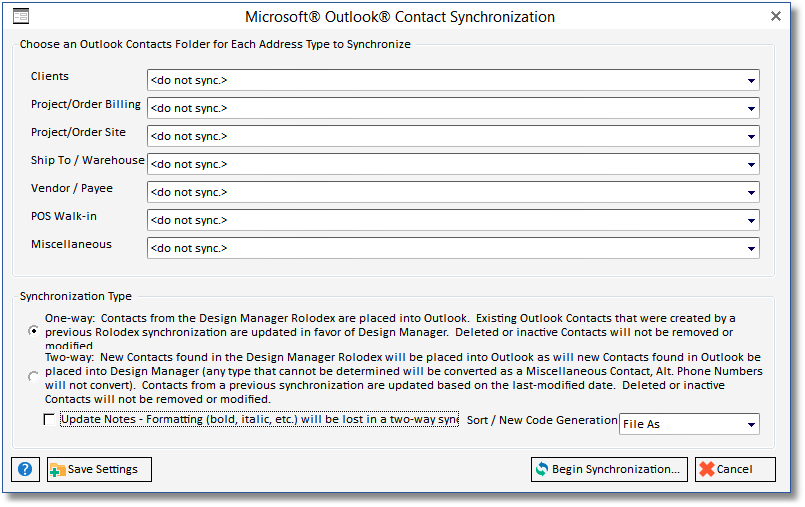Enable the Update Notes checkbox
The height and width of the screenshot is (507, 805).
49,420
